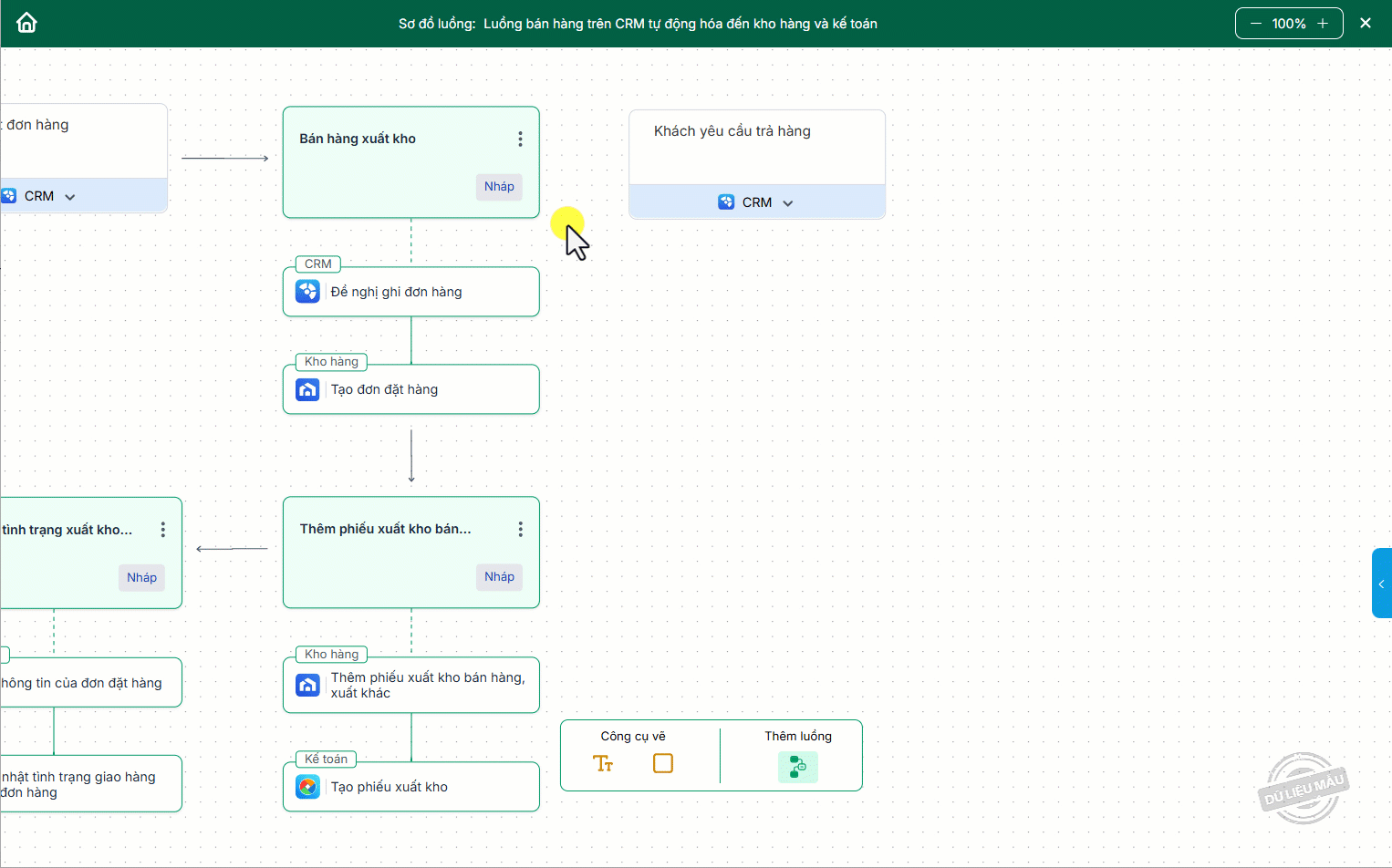The height and width of the screenshot is (868, 1392).
Task: Click accounting icon beside Tạo phiếu xuất kho
Action: click(308, 787)
